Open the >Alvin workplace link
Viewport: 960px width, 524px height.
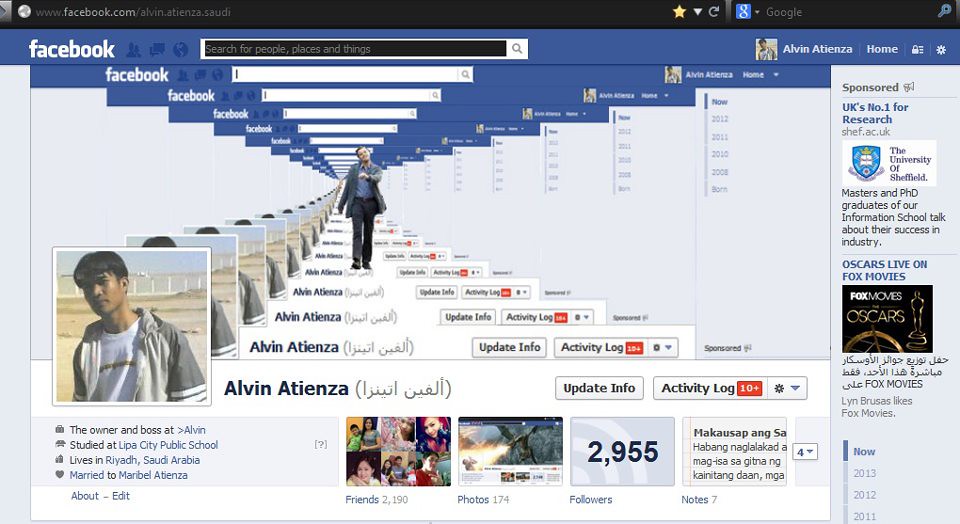click(191, 430)
